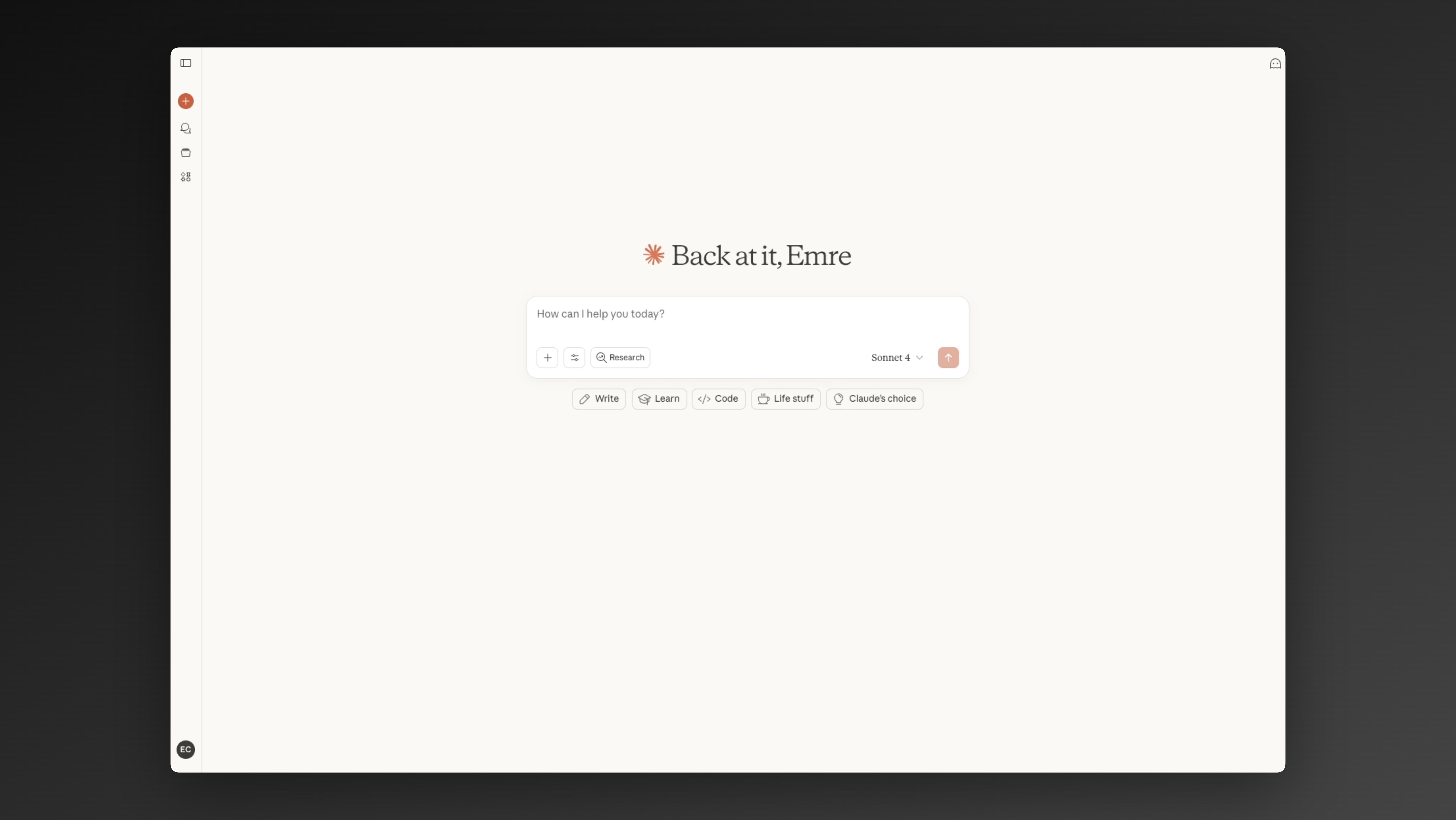Toggle the sidebar panel icon

click(x=185, y=63)
